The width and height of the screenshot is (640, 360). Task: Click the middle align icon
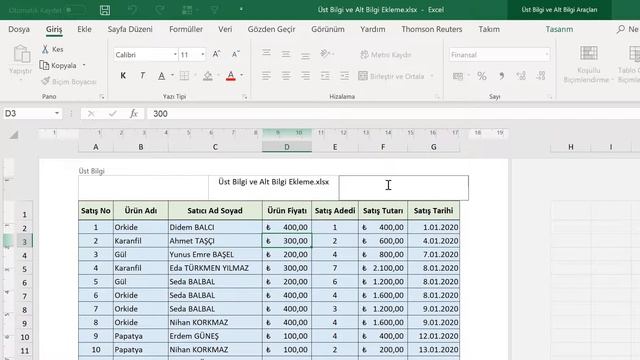286,54
